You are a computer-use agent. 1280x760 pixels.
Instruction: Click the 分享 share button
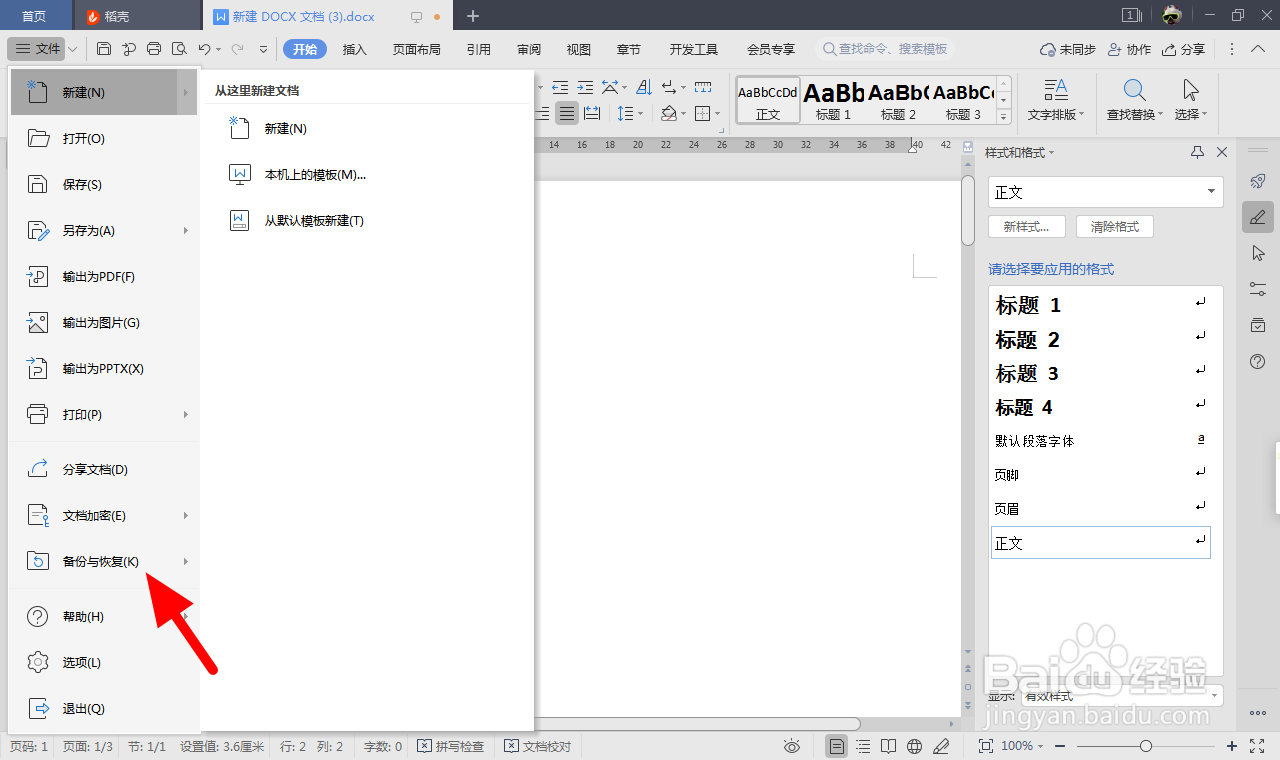point(1184,49)
